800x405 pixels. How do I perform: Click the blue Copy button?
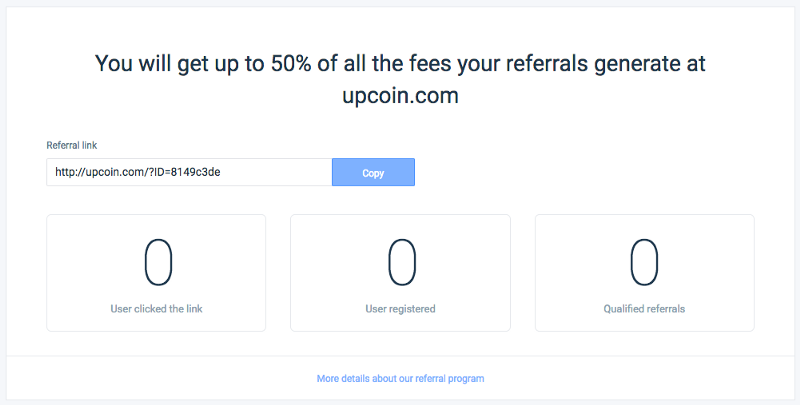[x=373, y=172]
